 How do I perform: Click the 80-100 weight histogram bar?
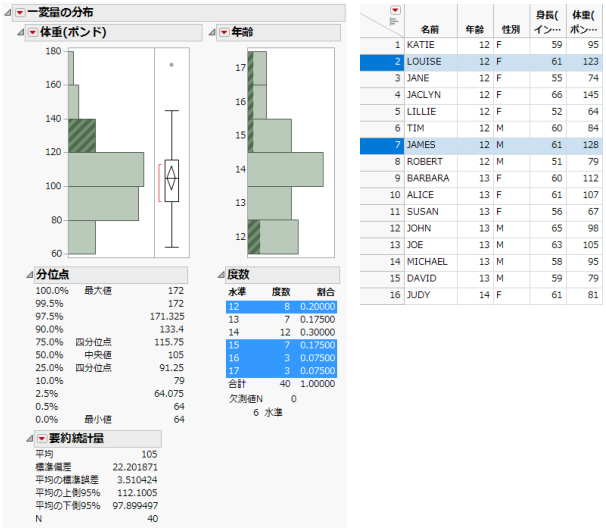point(104,203)
